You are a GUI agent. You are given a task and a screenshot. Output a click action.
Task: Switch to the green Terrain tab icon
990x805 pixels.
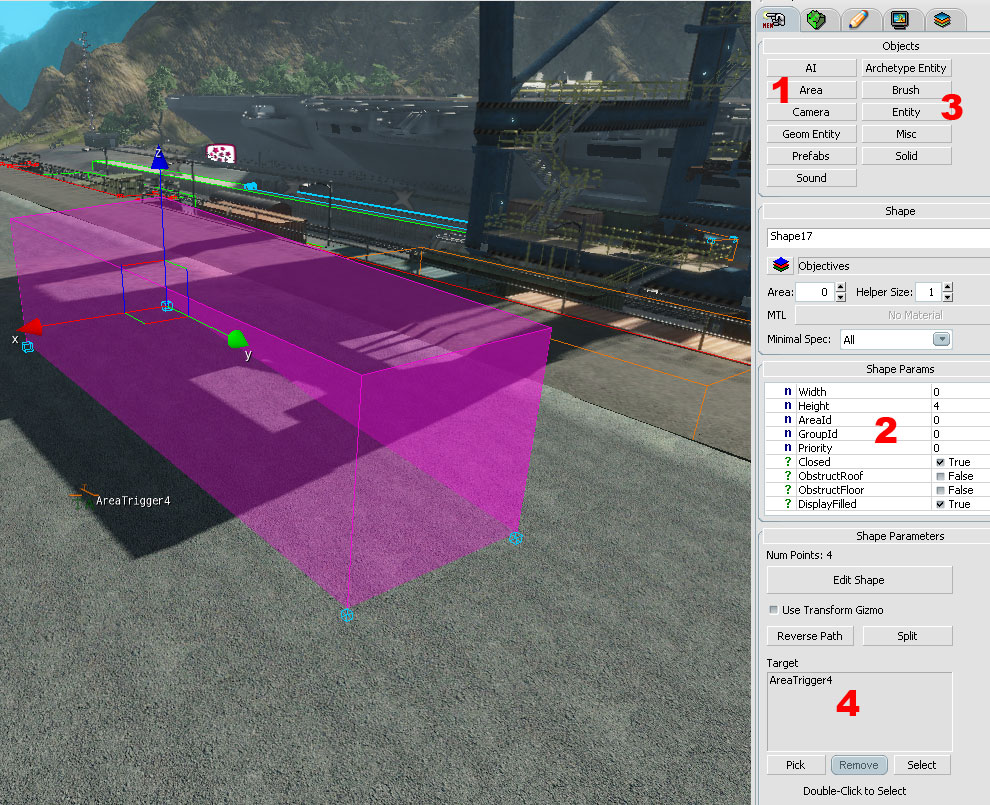[x=818, y=19]
